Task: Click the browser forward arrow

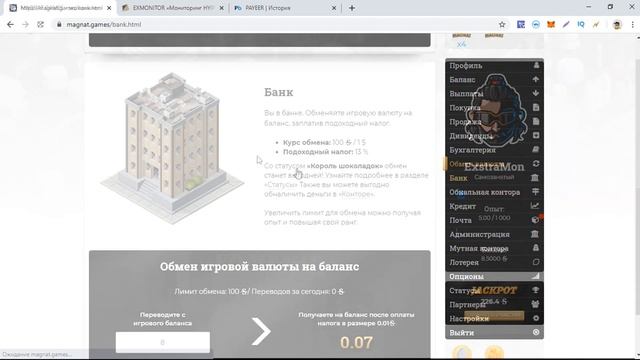Action: pyautogui.click(x=25, y=24)
